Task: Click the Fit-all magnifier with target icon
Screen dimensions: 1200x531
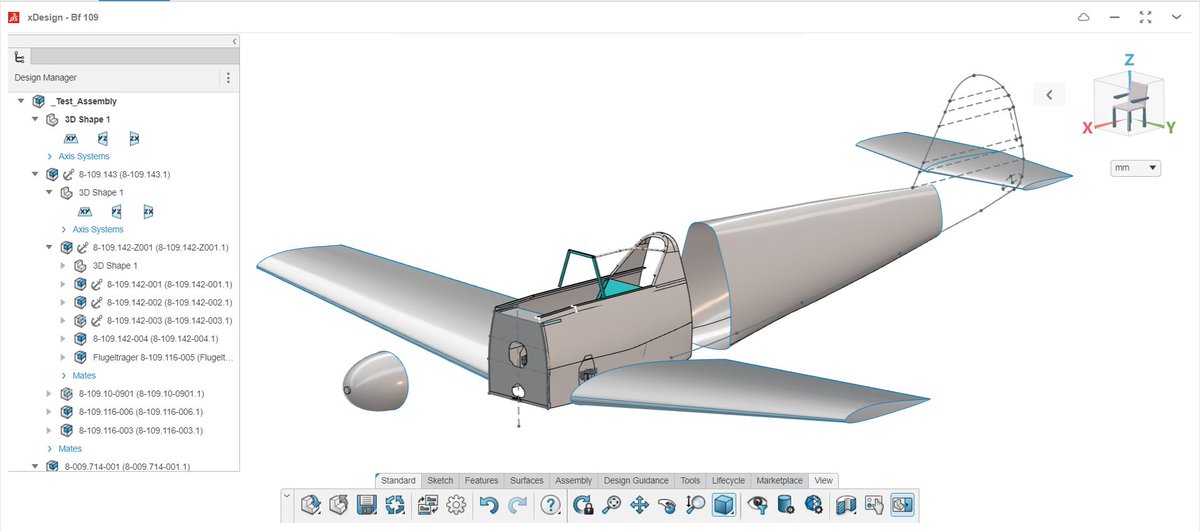Action: (x=612, y=505)
